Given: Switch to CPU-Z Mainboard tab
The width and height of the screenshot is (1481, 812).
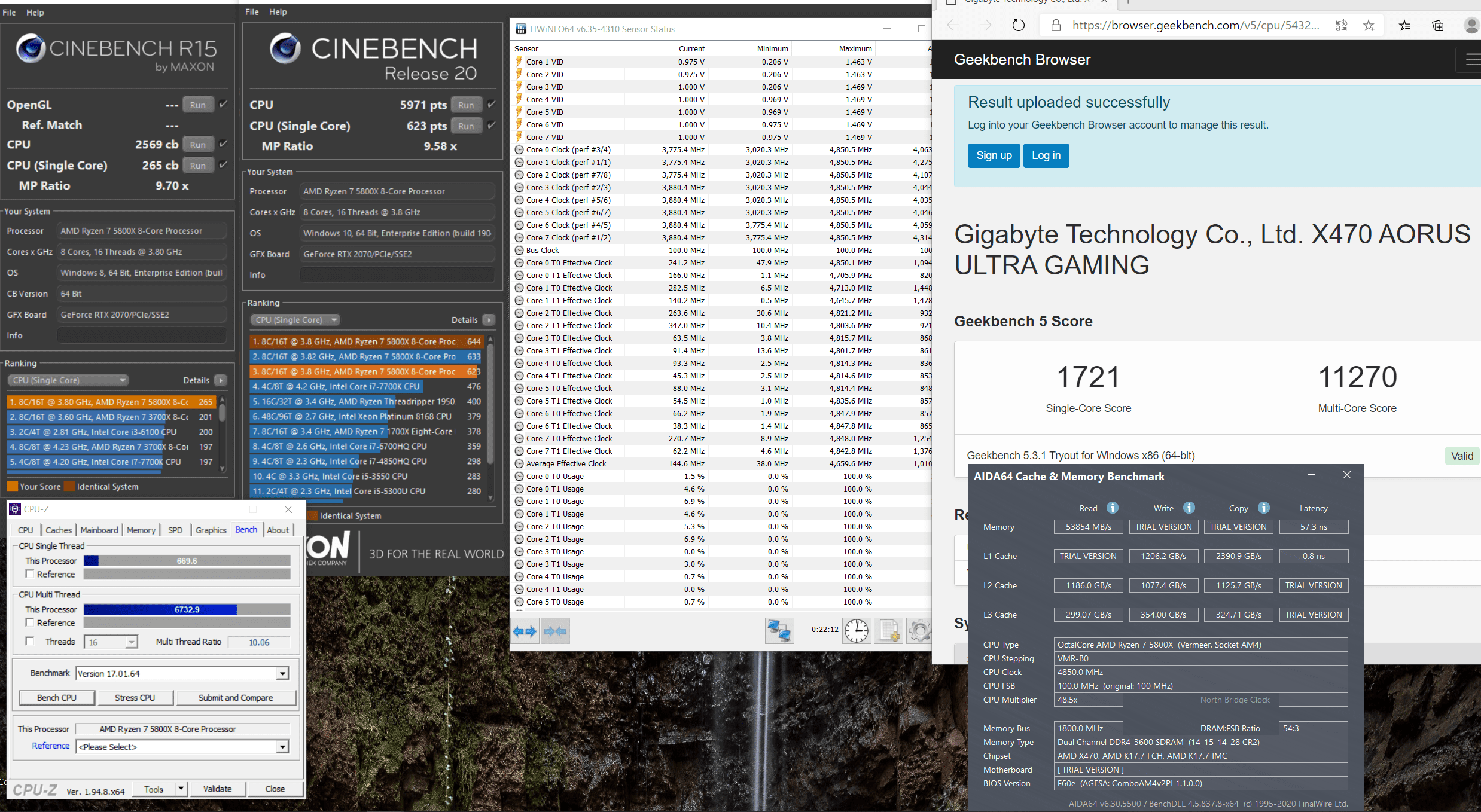Looking at the screenshot, I should pyautogui.click(x=99, y=530).
